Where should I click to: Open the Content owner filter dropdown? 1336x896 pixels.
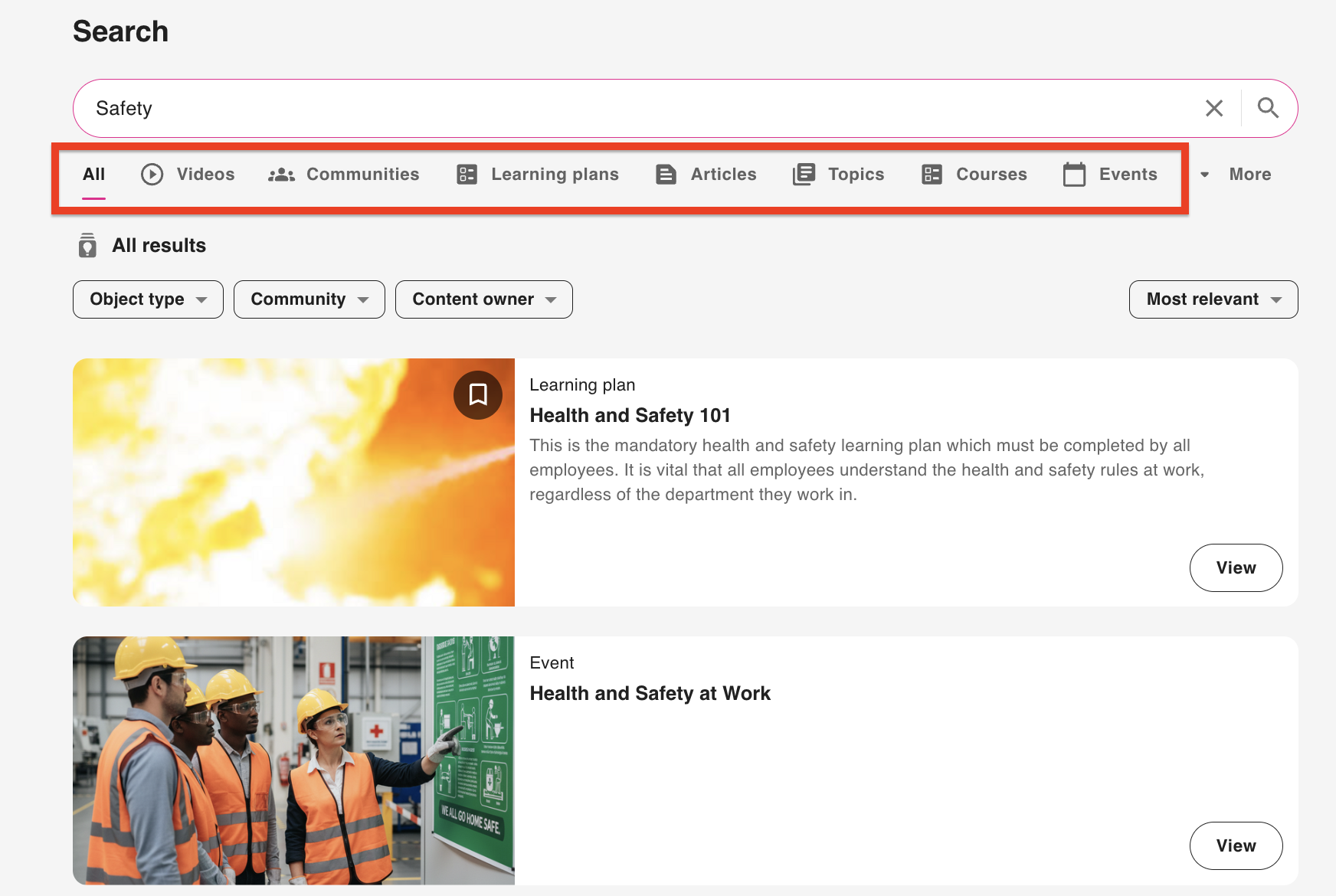(x=483, y=299)
